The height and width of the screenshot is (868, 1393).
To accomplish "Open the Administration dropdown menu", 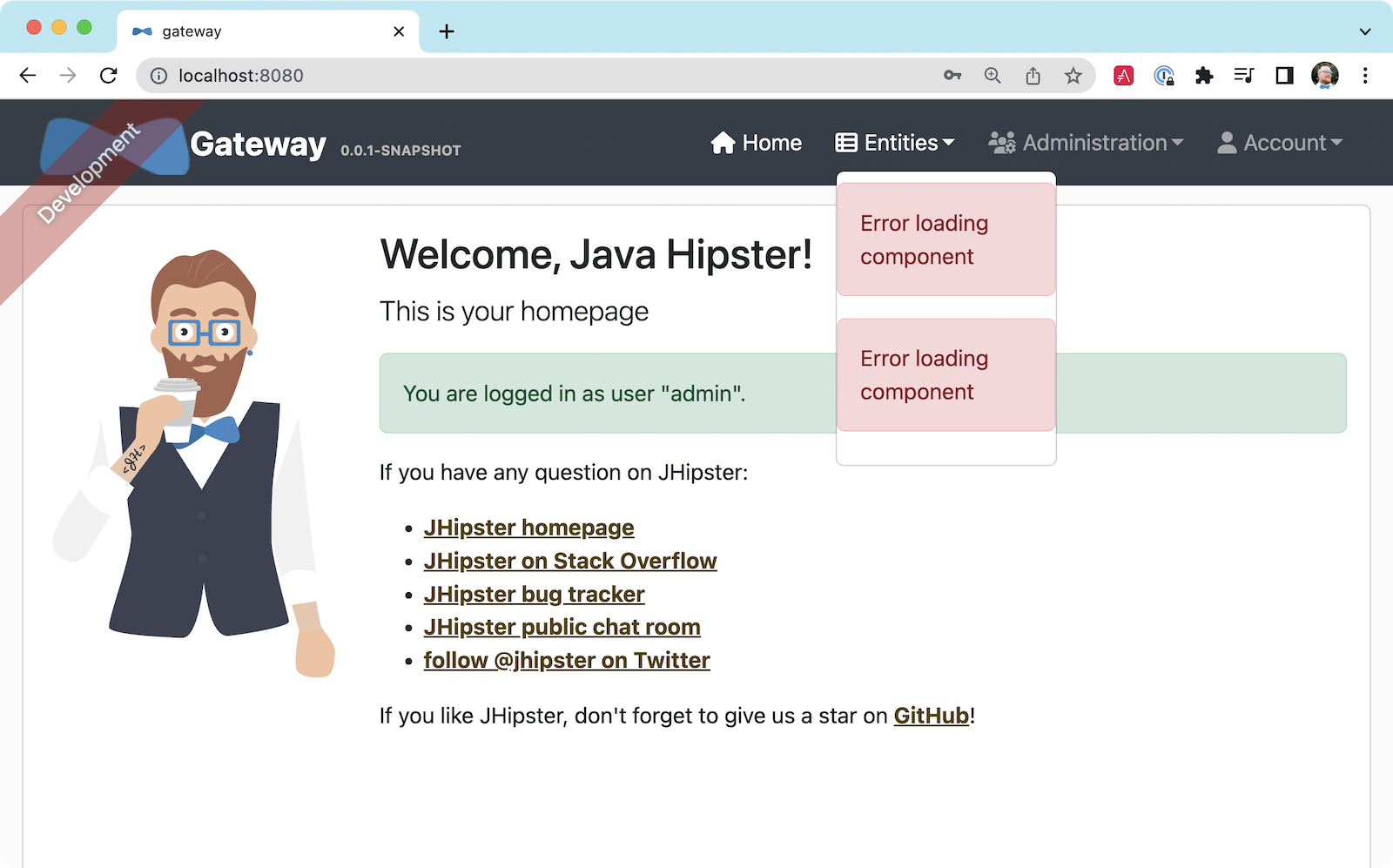I will tap(1086, 143).
